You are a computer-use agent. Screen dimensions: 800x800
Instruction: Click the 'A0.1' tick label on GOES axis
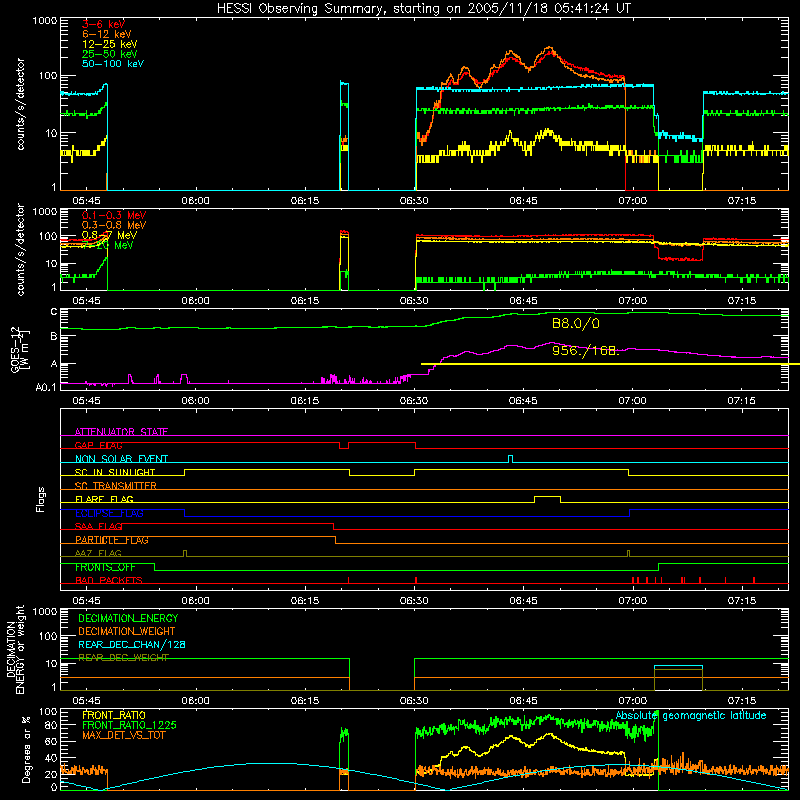tap(46, 387)
